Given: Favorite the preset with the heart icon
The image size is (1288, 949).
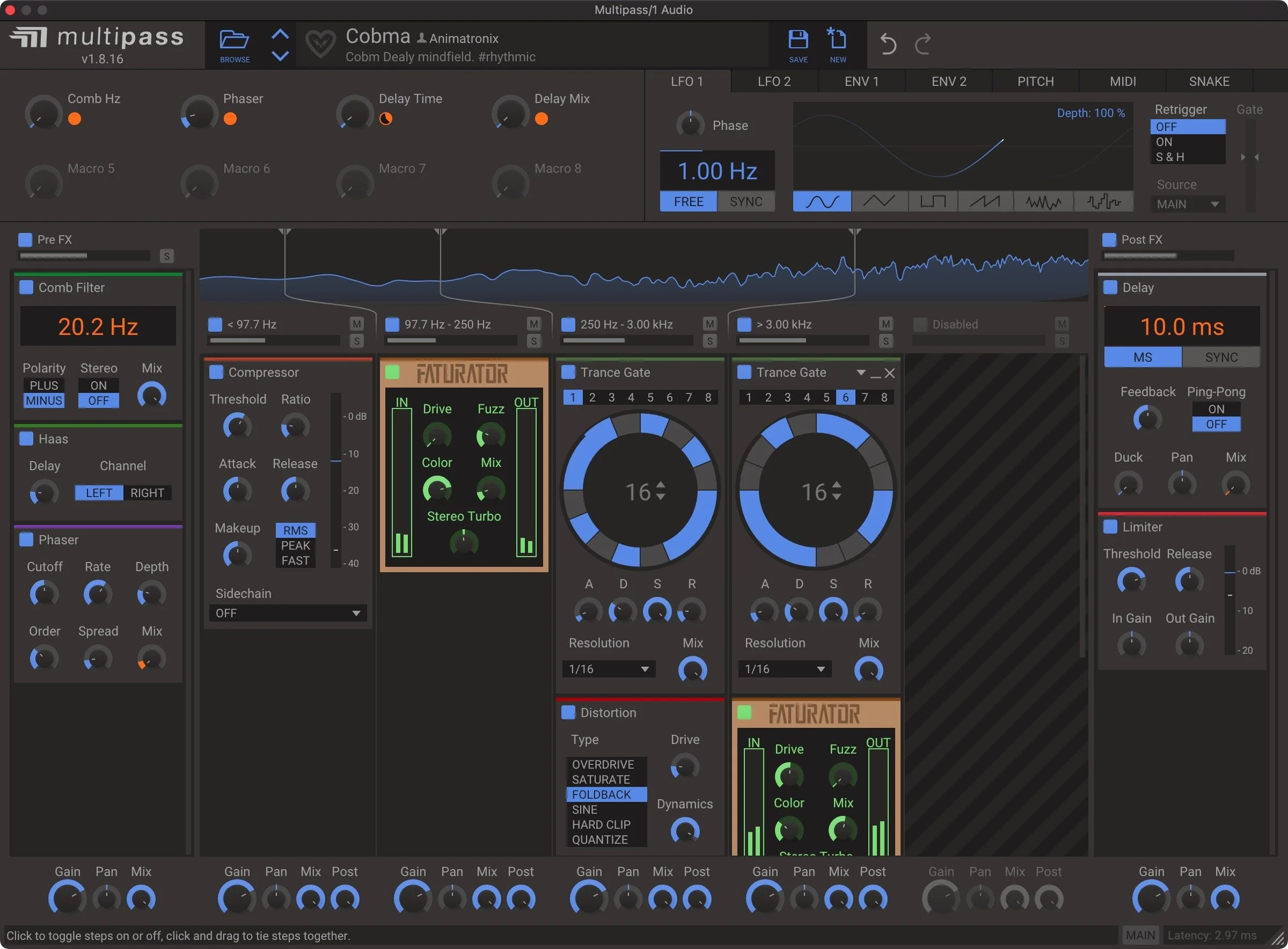Looking at the screenshot, I should [320, 43].
